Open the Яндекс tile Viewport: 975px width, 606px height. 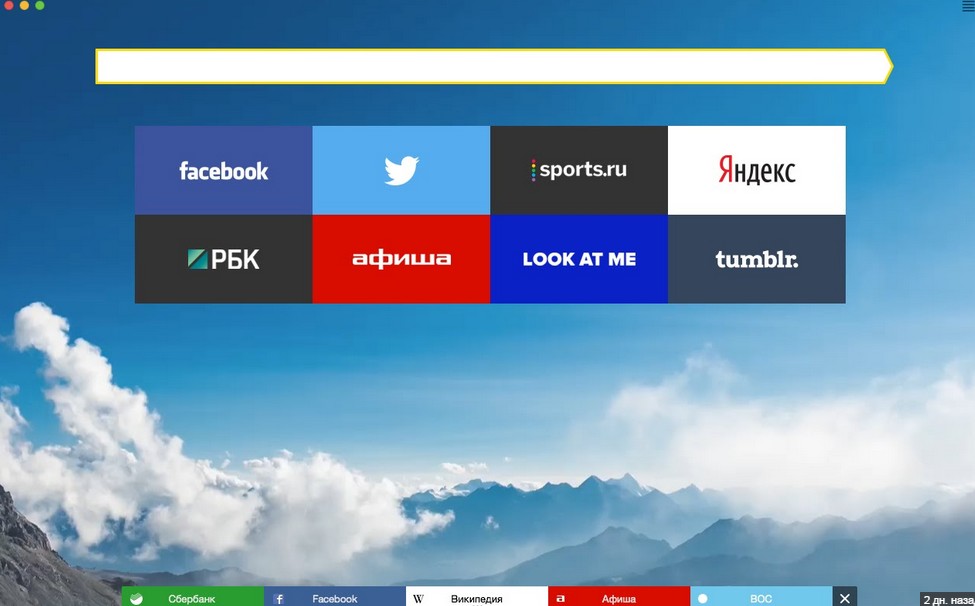coord(757,170)
